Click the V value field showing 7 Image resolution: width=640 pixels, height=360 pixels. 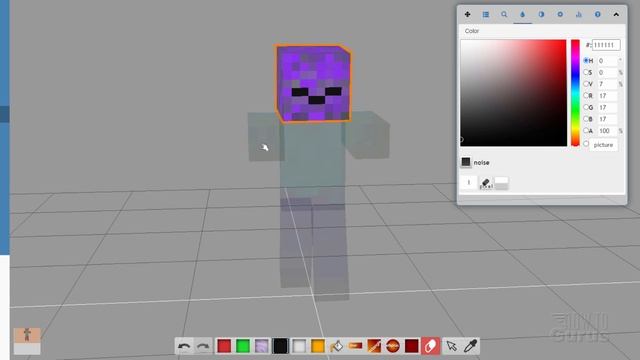click(607, 84)
